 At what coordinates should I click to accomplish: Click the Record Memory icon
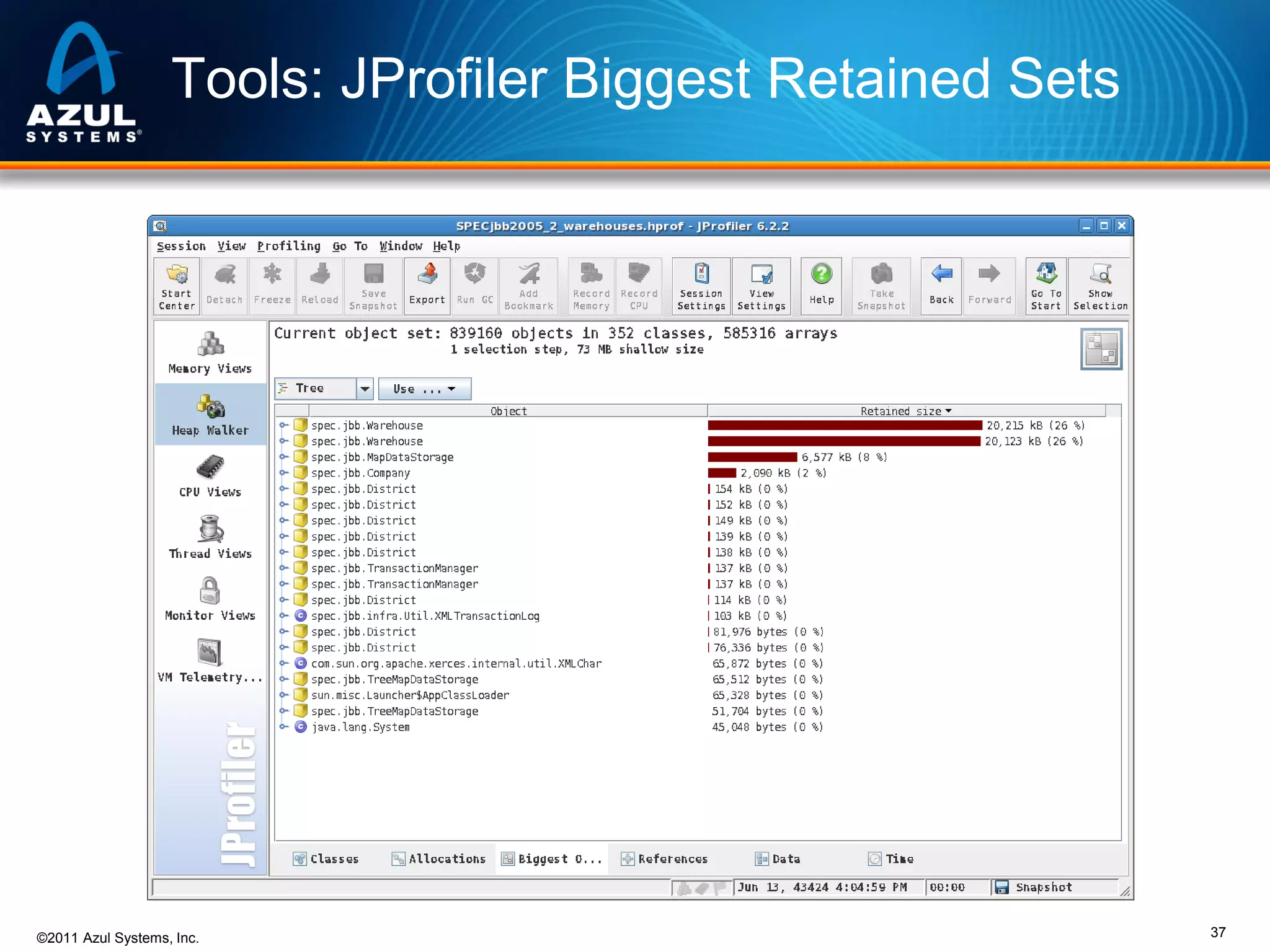(x=592, y=287)
